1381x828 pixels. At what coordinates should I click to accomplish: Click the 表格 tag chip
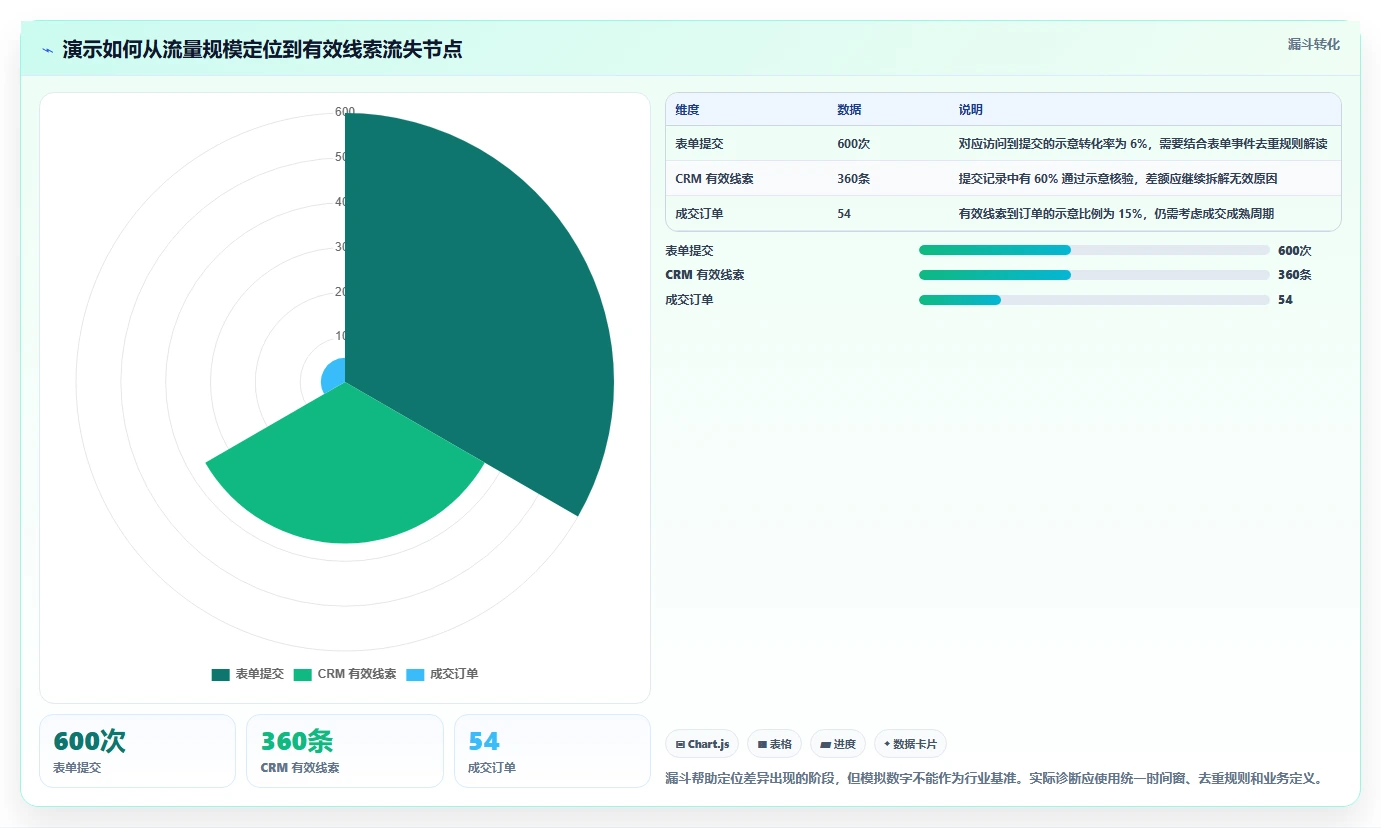click(774, 744)
